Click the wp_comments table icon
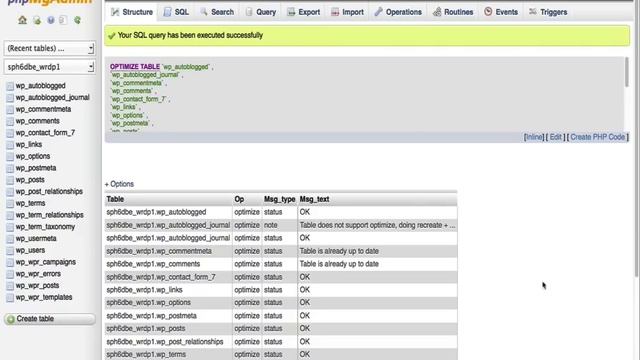640x360 pixels. tap(10, 121)
